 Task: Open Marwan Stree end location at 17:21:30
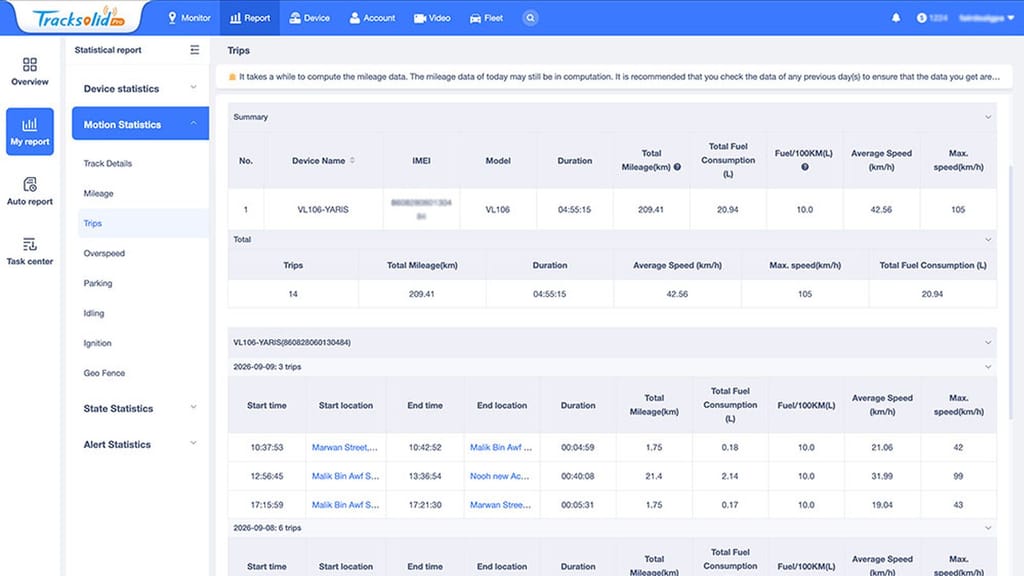500,505
